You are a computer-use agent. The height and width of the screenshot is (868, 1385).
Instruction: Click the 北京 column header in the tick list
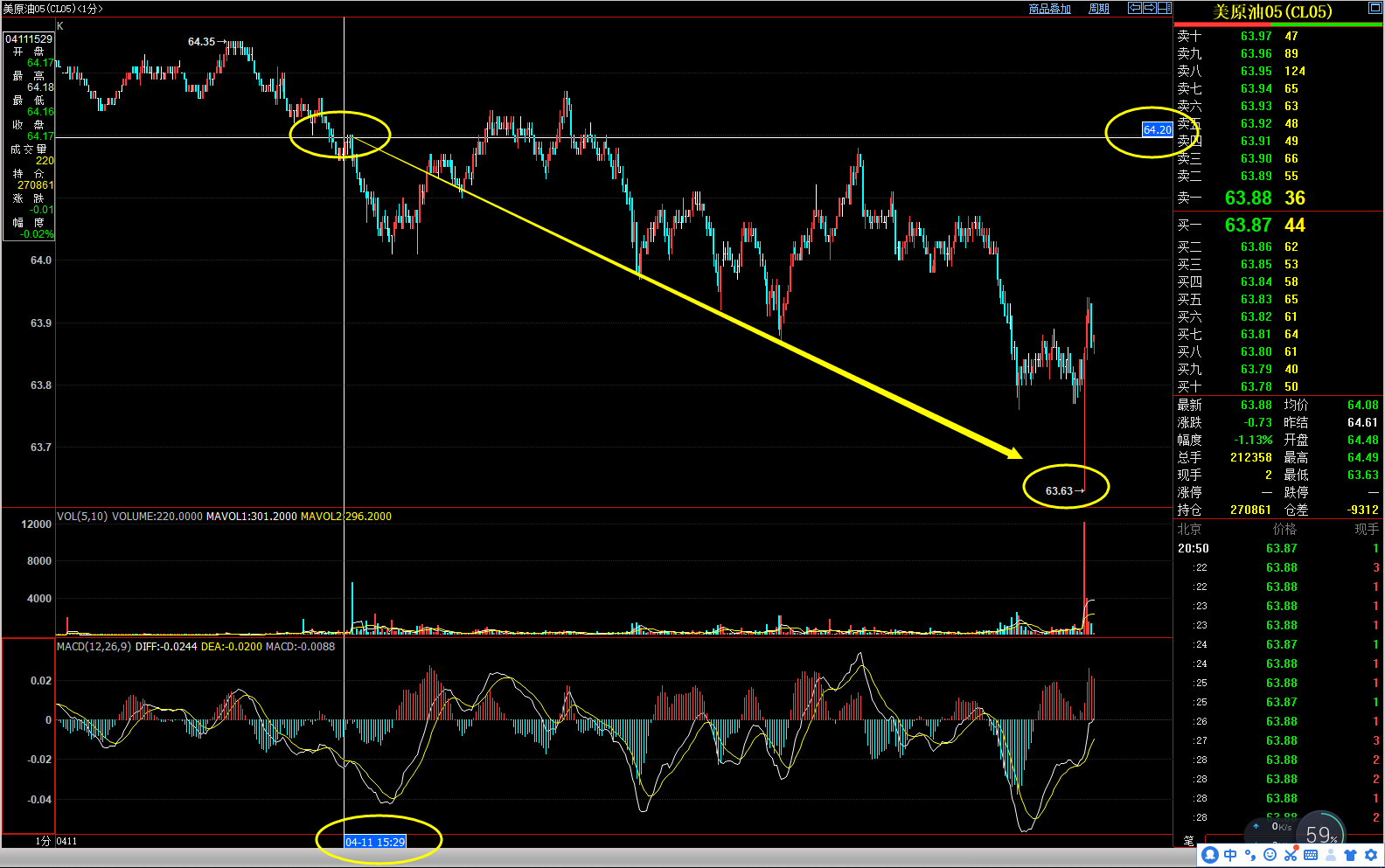pyautogui.click(x=1189, y=529)
